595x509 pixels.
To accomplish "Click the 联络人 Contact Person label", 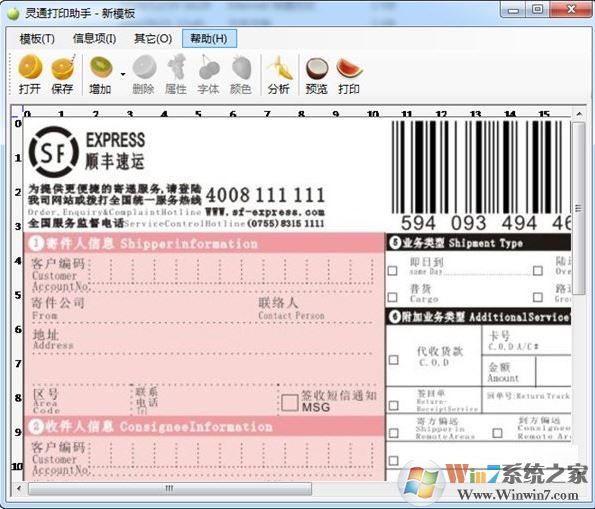I will click(291, 309).
